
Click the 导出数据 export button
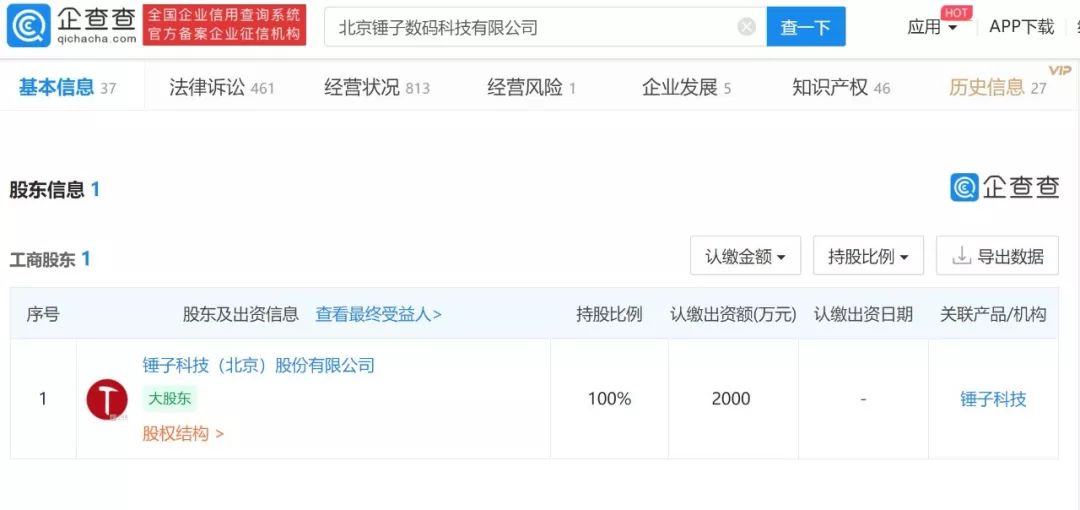[x=997, y=256]
